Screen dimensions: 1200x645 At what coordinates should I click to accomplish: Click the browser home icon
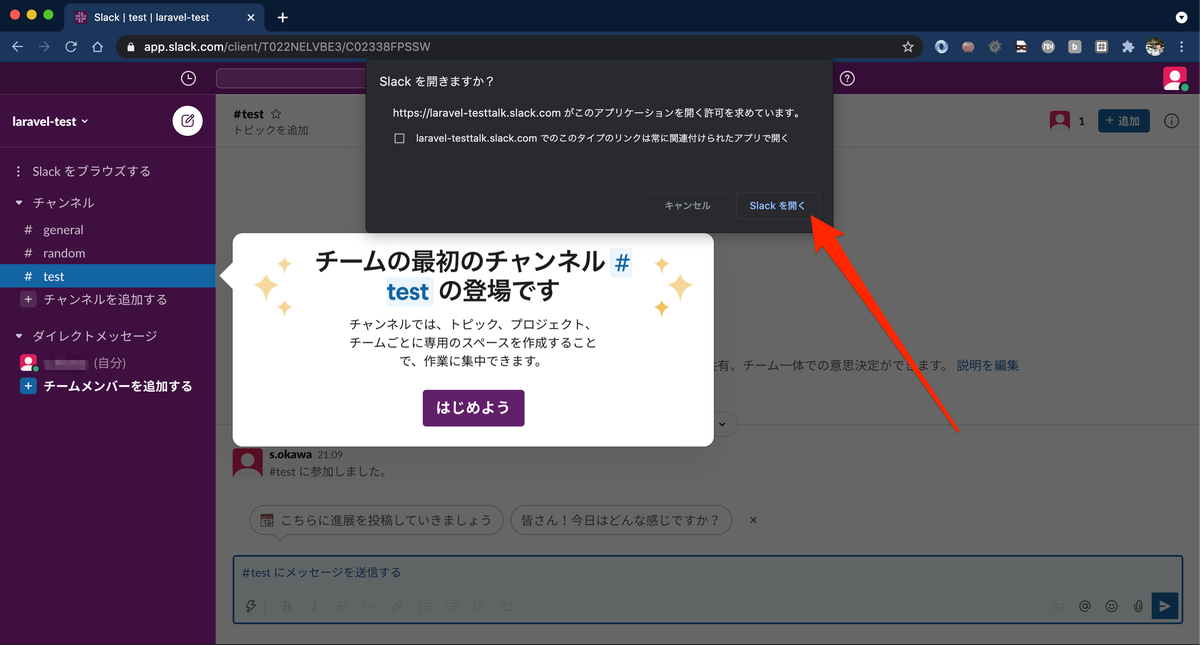(97, 46)
